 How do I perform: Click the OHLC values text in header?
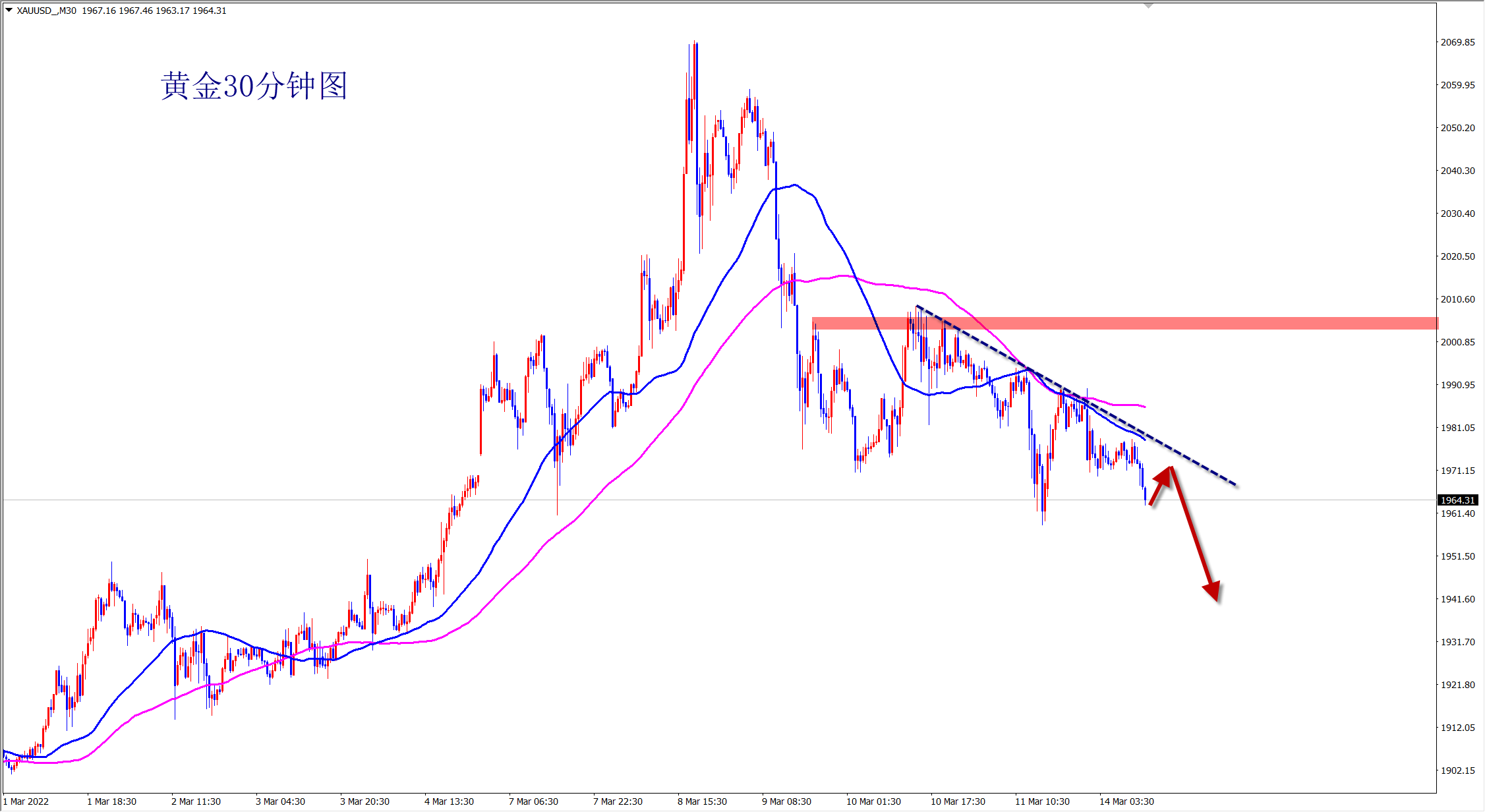click(x=154, y=11)
